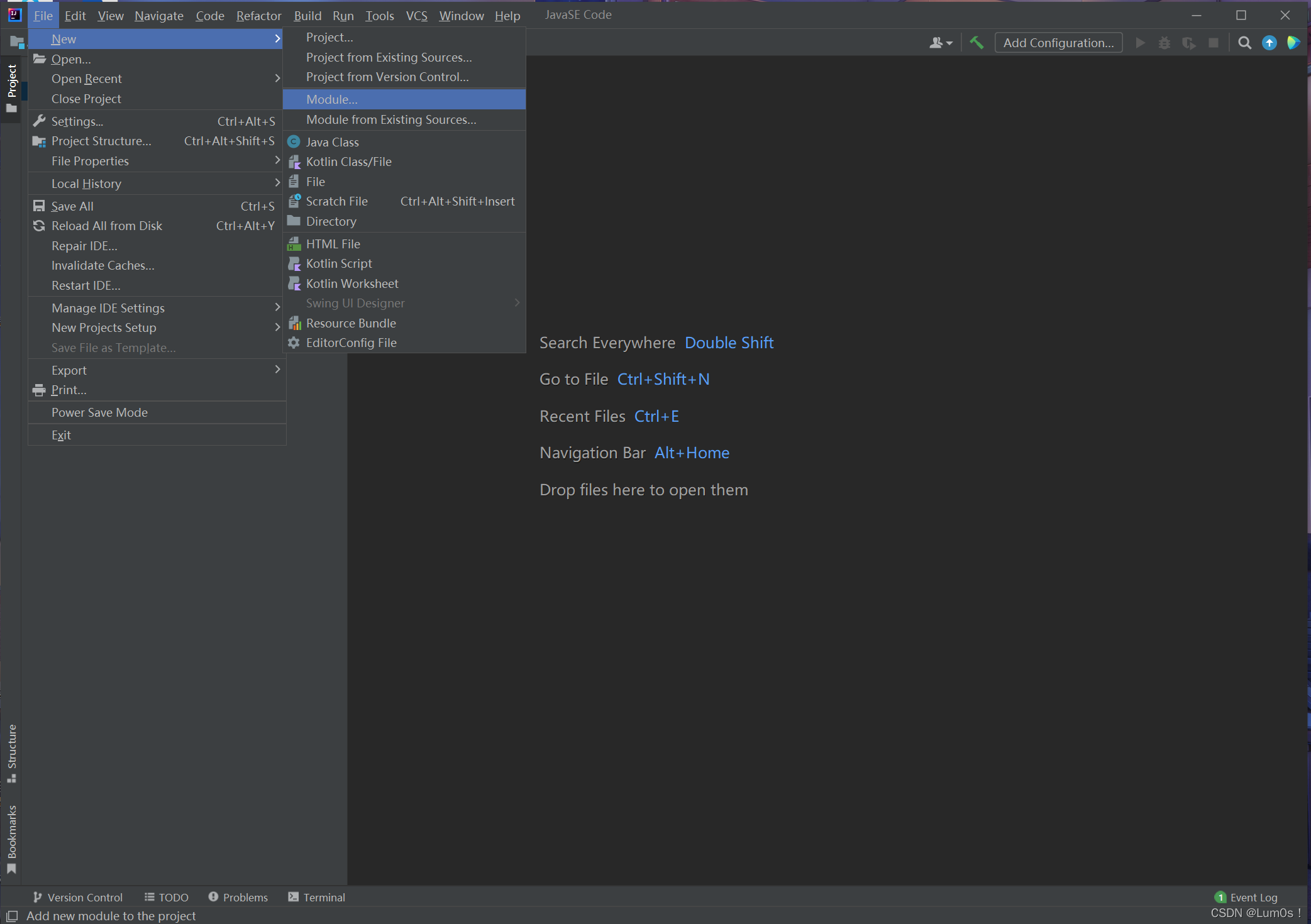Click the Run with Coverage icon

tap(1188, 43)
